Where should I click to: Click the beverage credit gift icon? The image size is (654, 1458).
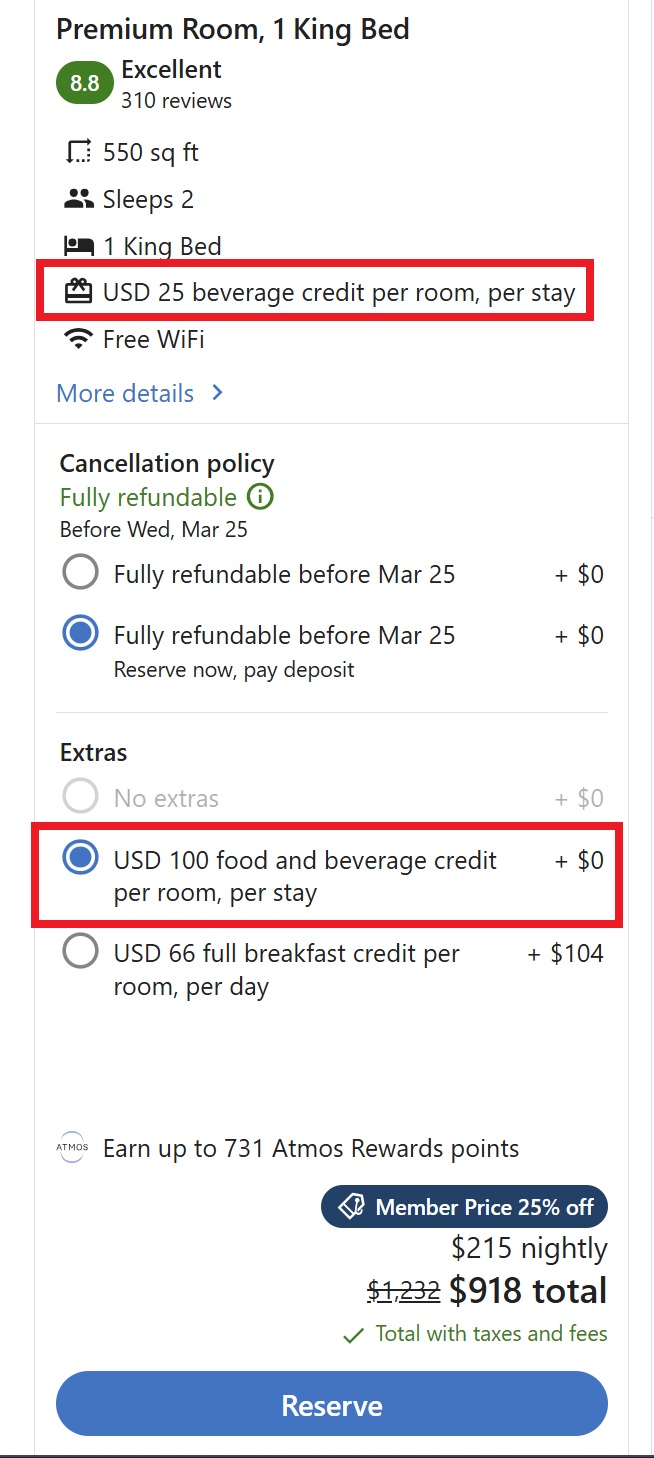78,292
